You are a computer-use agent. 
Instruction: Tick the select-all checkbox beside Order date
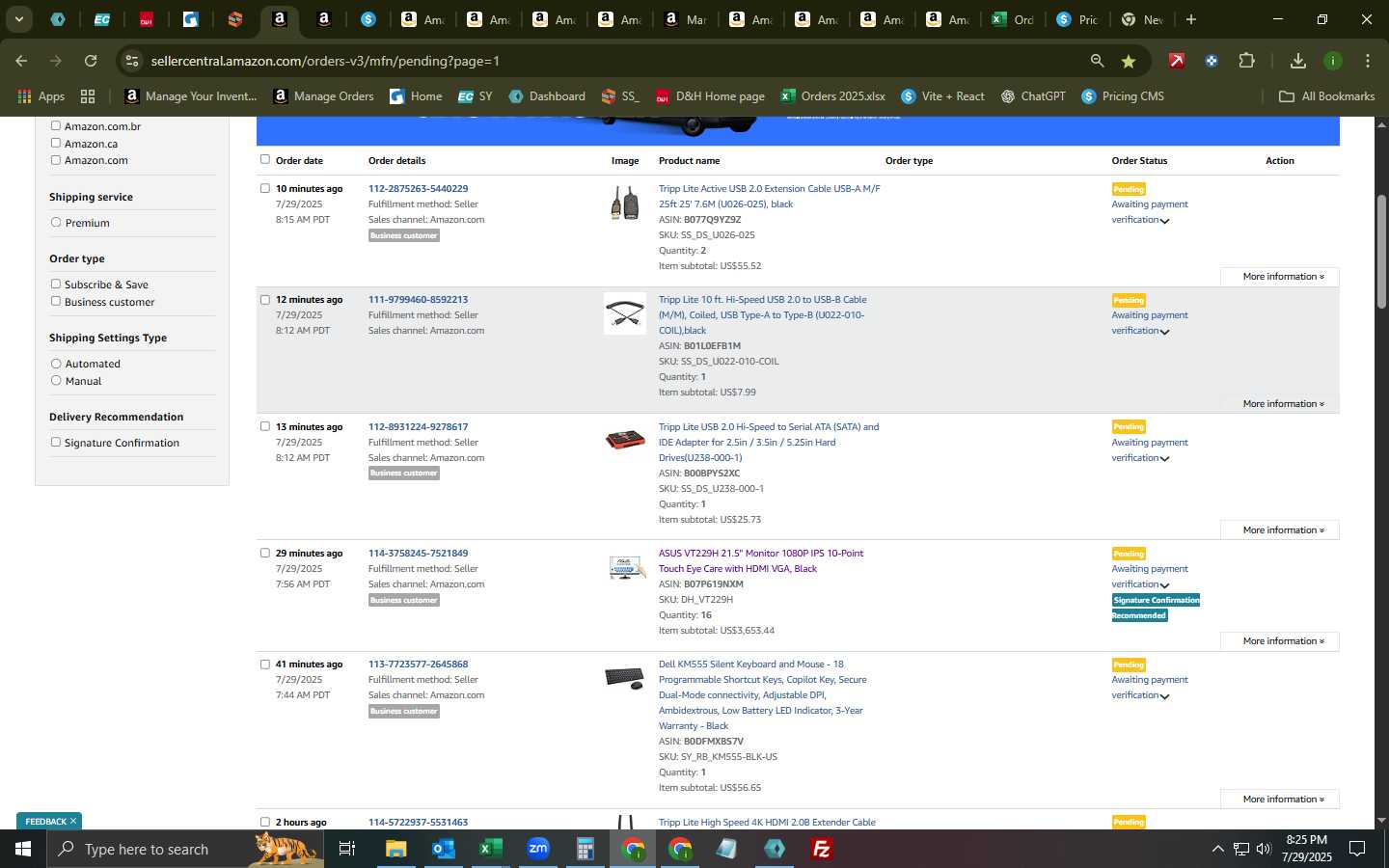(265, 159)
